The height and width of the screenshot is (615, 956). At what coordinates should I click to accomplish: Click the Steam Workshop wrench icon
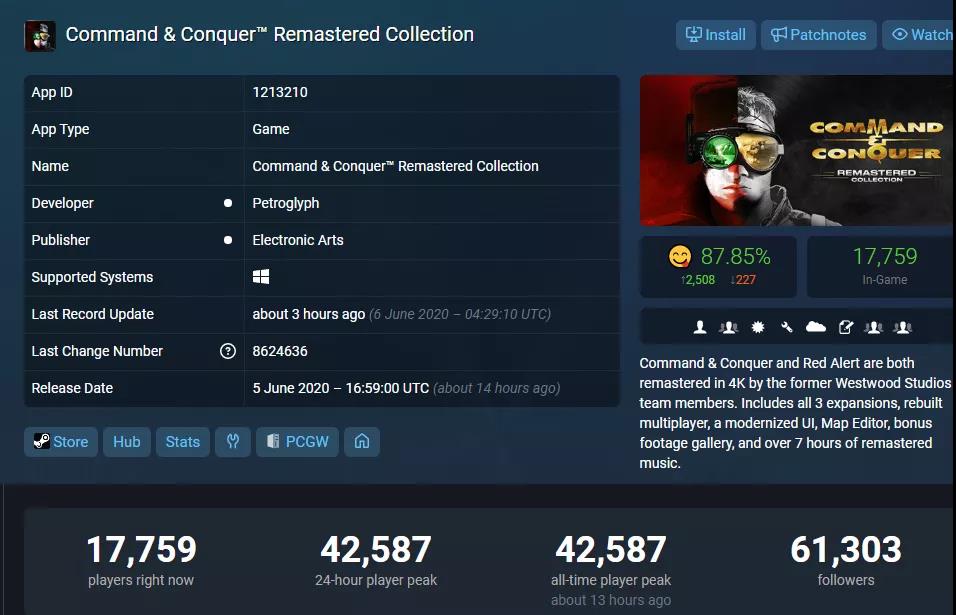(x=787, y=327)
